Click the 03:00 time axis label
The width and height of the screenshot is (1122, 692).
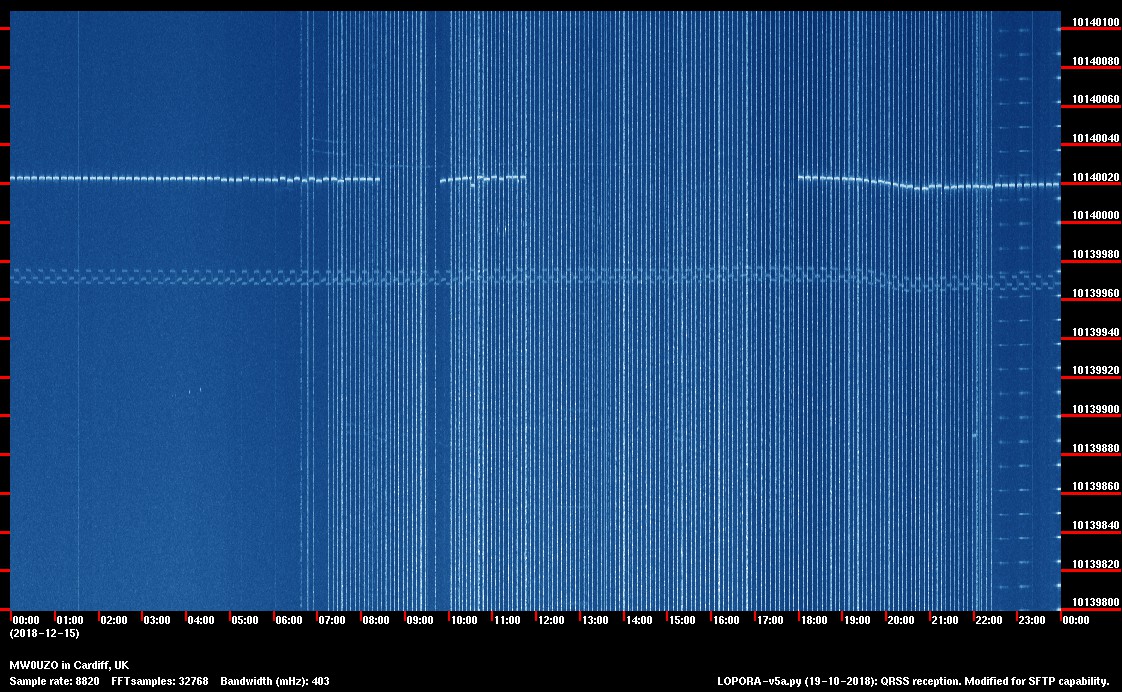click(157, 620)
